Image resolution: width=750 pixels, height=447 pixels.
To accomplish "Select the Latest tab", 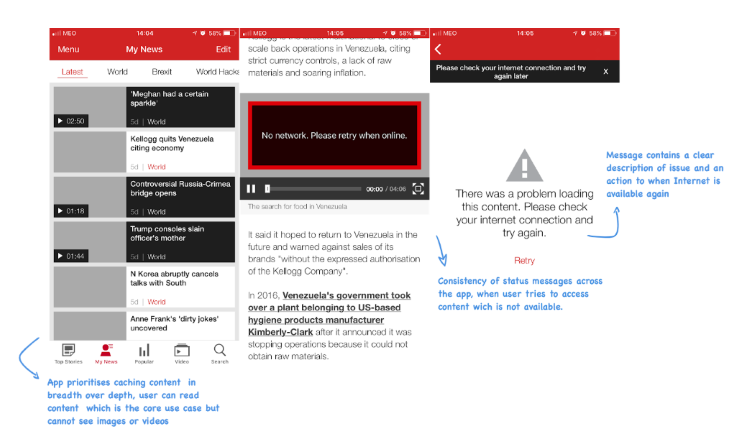I will [72, 72].
